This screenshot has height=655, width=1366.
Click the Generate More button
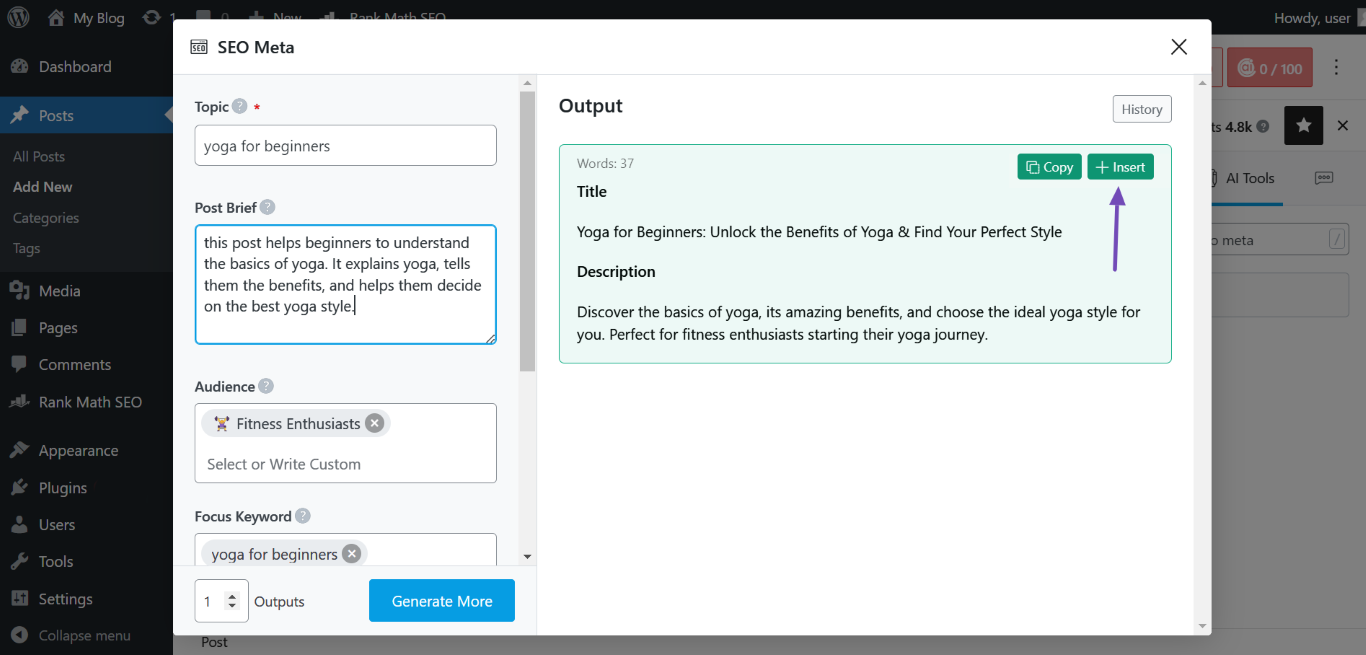[x=442, y=601]
